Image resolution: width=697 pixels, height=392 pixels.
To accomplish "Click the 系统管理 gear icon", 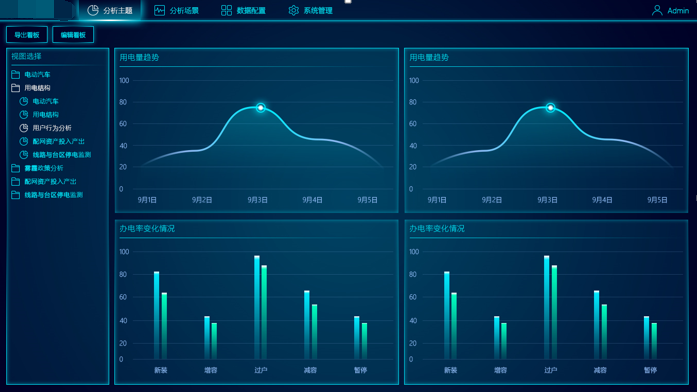I will point(293,10).
